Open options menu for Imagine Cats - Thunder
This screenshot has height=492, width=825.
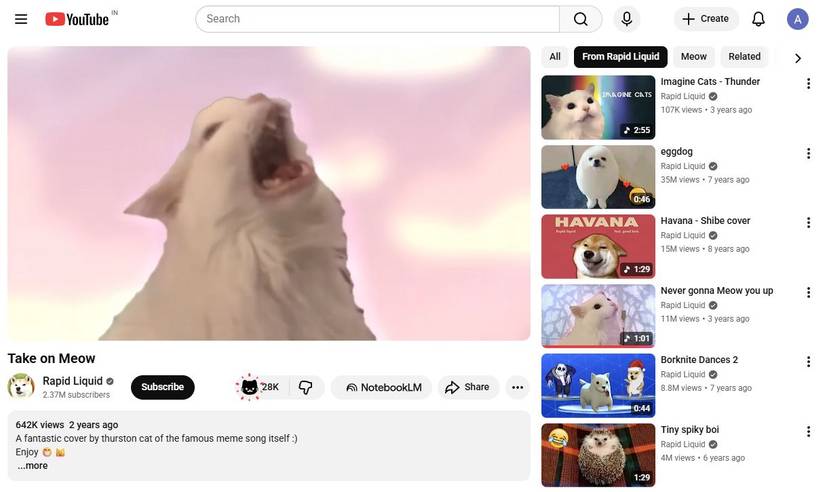(808, 84)
